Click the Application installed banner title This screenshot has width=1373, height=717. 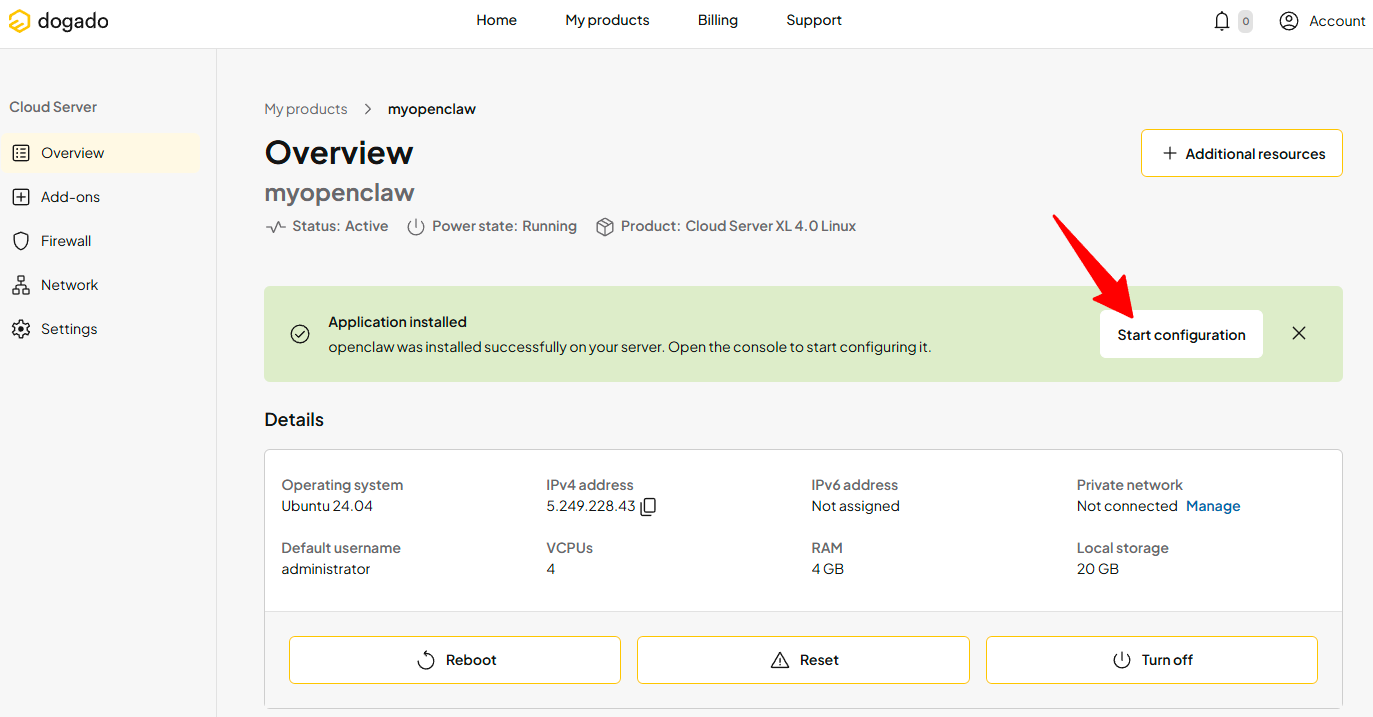(x=398, y=322)
